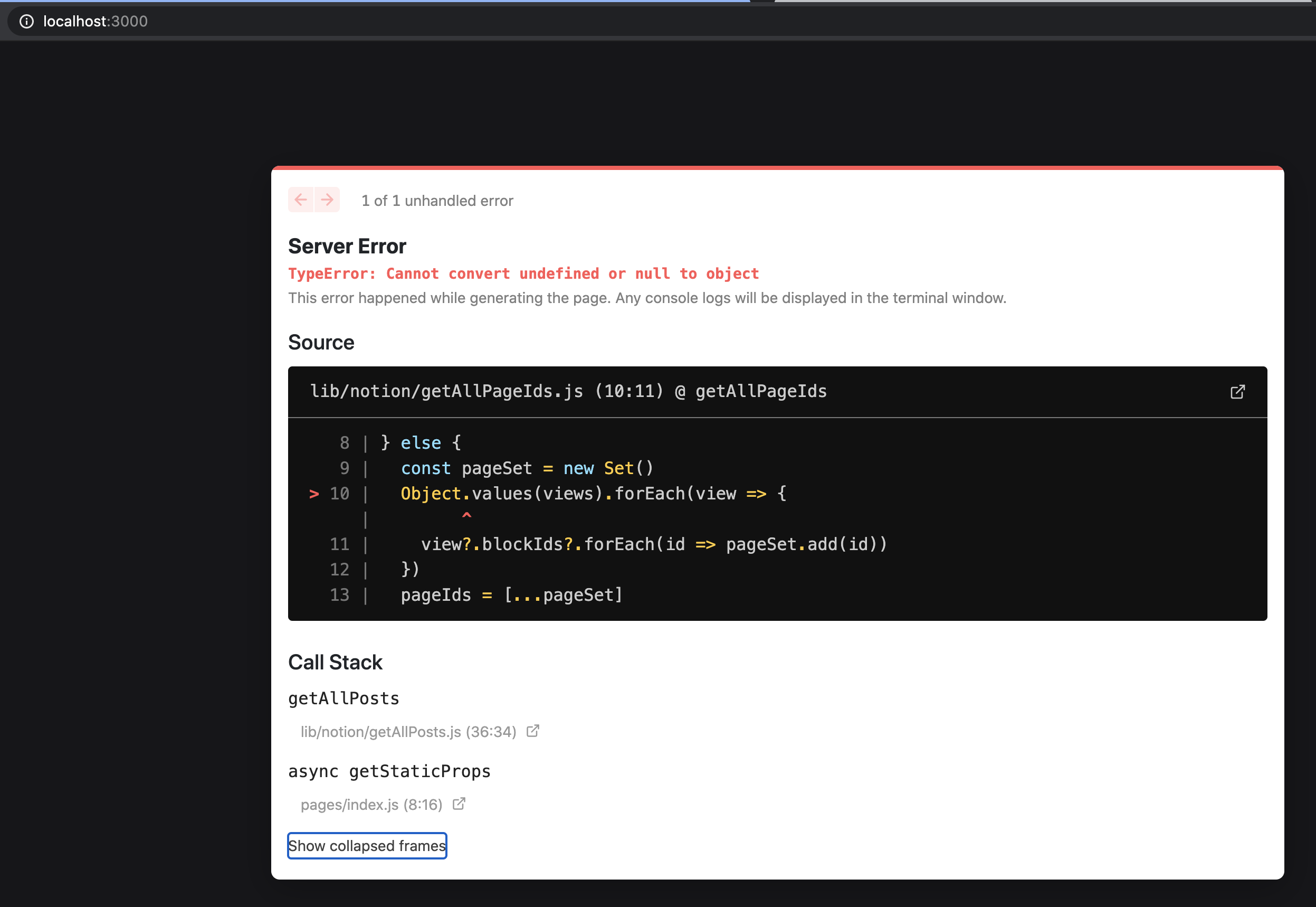
Task: Click the async getStaticProps frame heading
Action: tap(389, 771)
